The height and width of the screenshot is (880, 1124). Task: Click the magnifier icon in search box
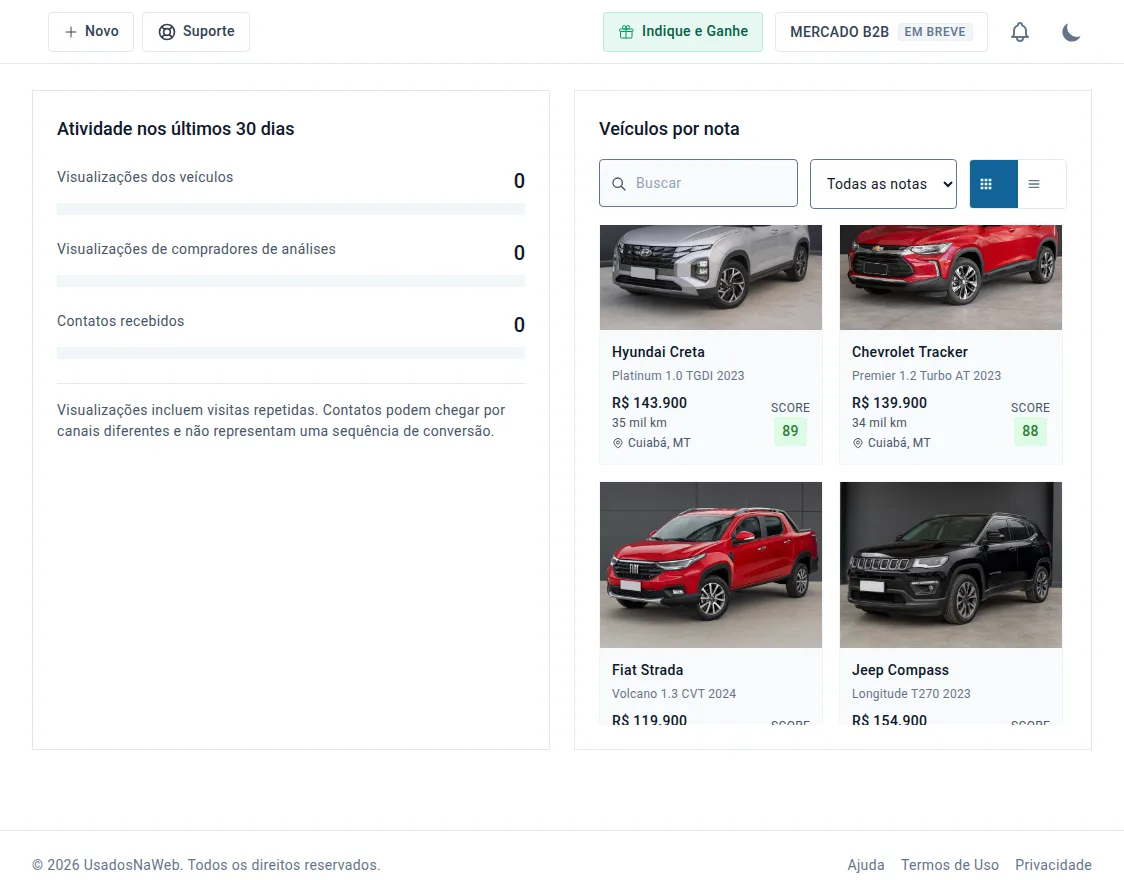619,184
